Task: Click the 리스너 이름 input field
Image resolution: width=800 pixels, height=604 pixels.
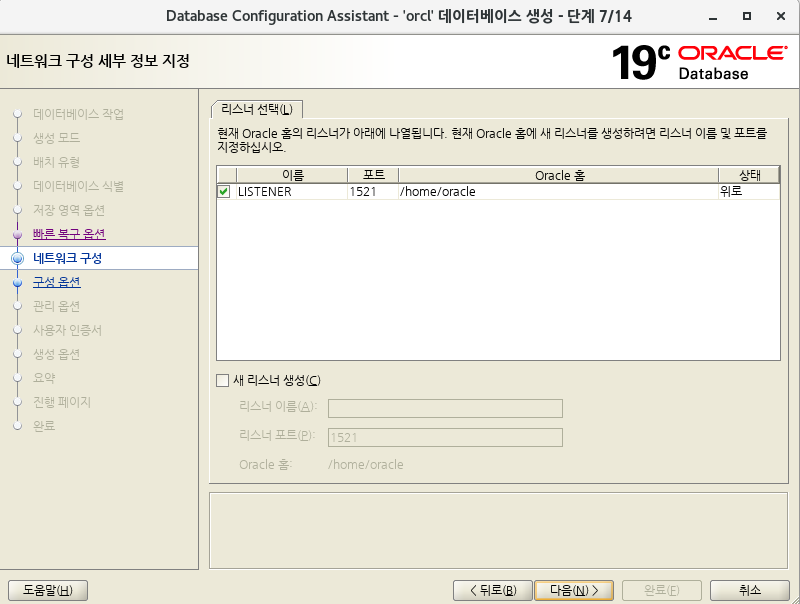Action: point(445,408)
